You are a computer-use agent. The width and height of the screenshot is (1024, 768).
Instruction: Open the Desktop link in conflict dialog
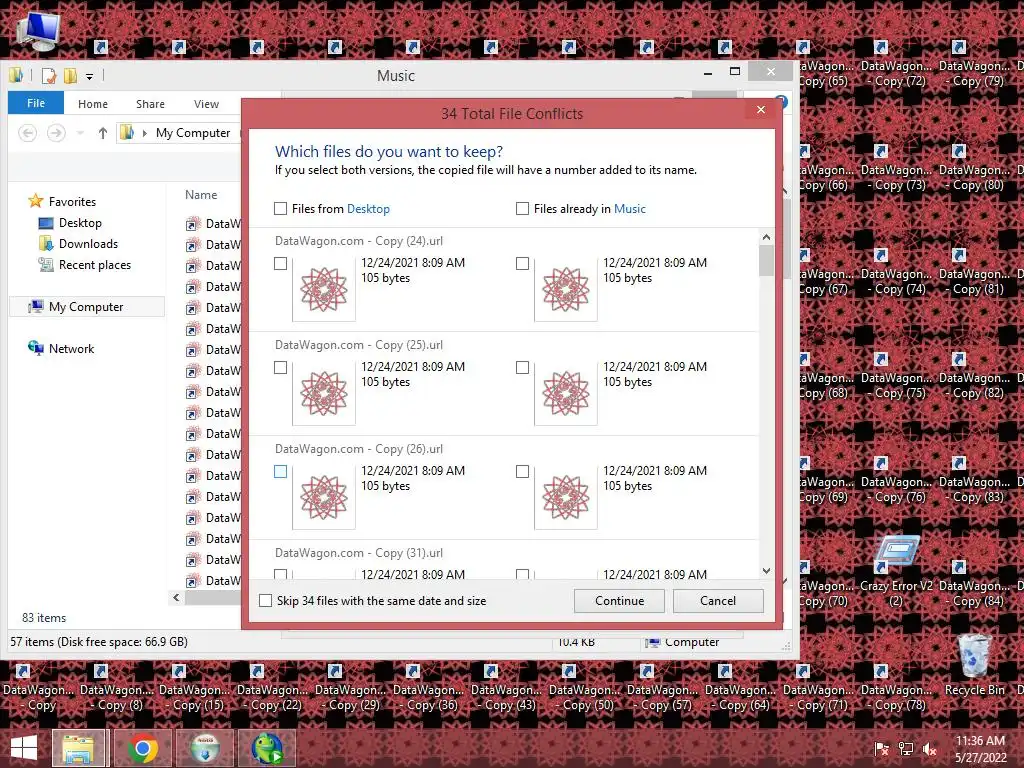368,209
